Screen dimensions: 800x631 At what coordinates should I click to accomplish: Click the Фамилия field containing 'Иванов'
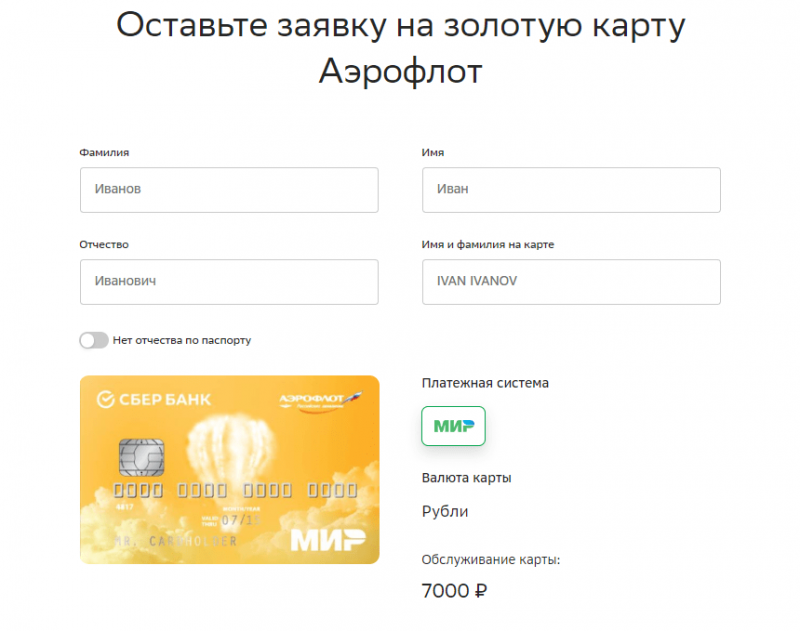pos(228,190)
